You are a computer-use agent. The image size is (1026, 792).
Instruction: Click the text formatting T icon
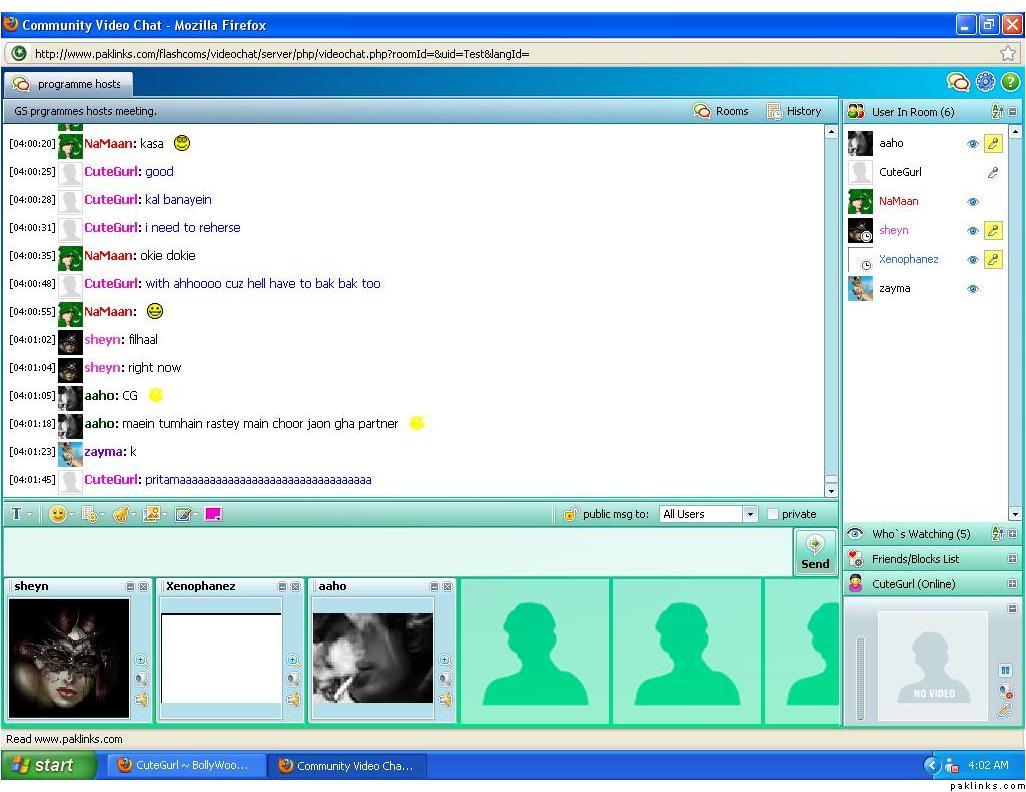click(16, 514)
